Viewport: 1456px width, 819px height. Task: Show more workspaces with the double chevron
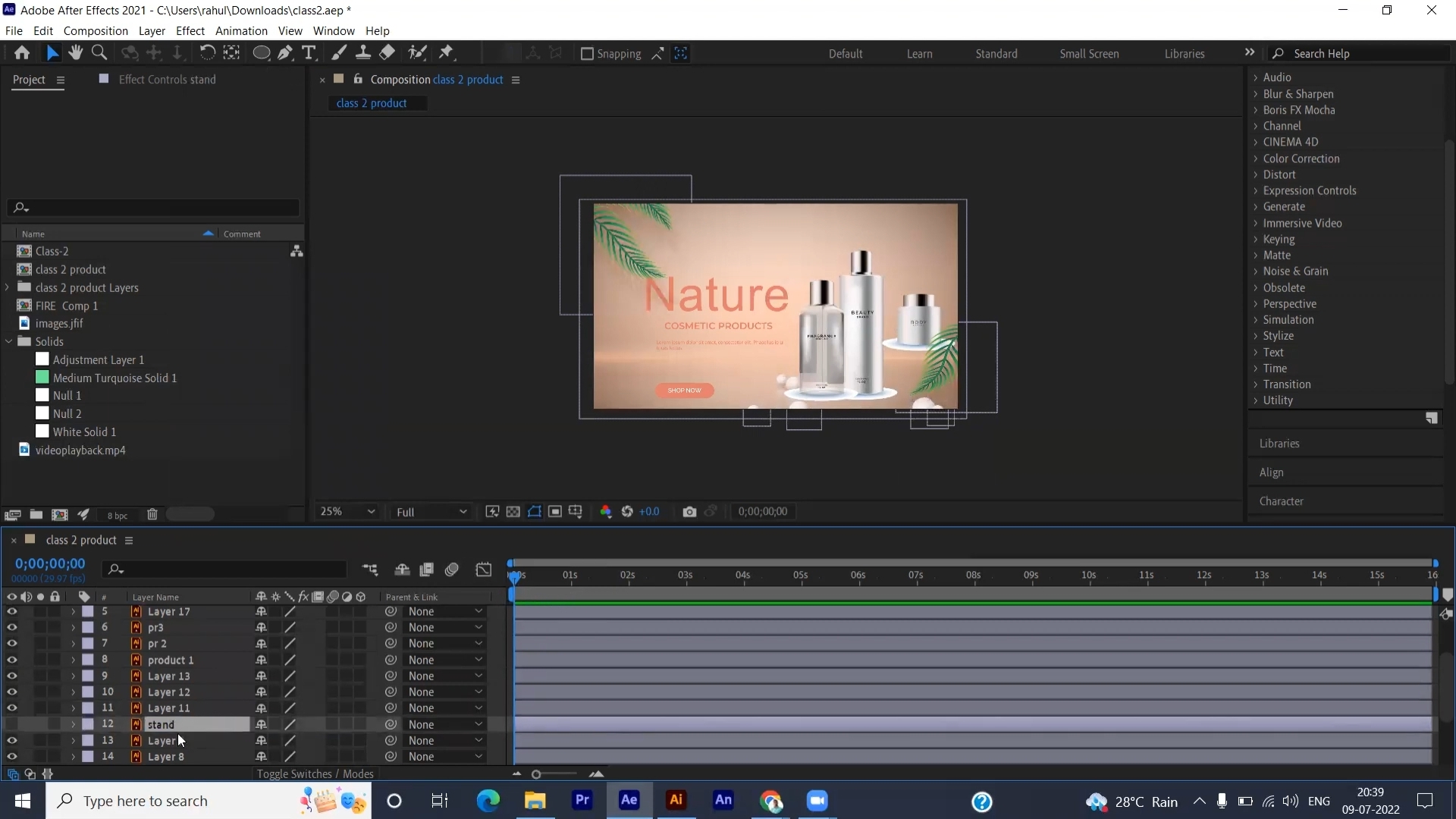[1250, 52]
